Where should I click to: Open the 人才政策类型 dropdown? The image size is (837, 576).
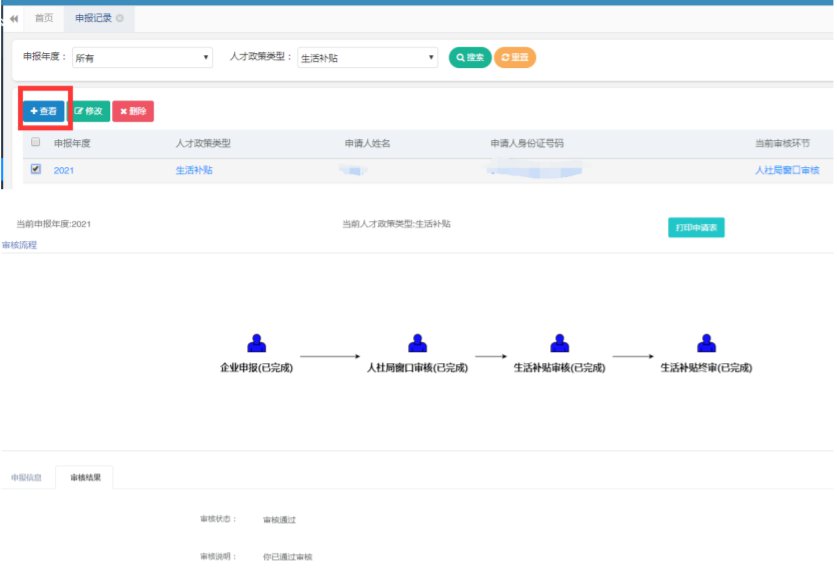[367, 58]
